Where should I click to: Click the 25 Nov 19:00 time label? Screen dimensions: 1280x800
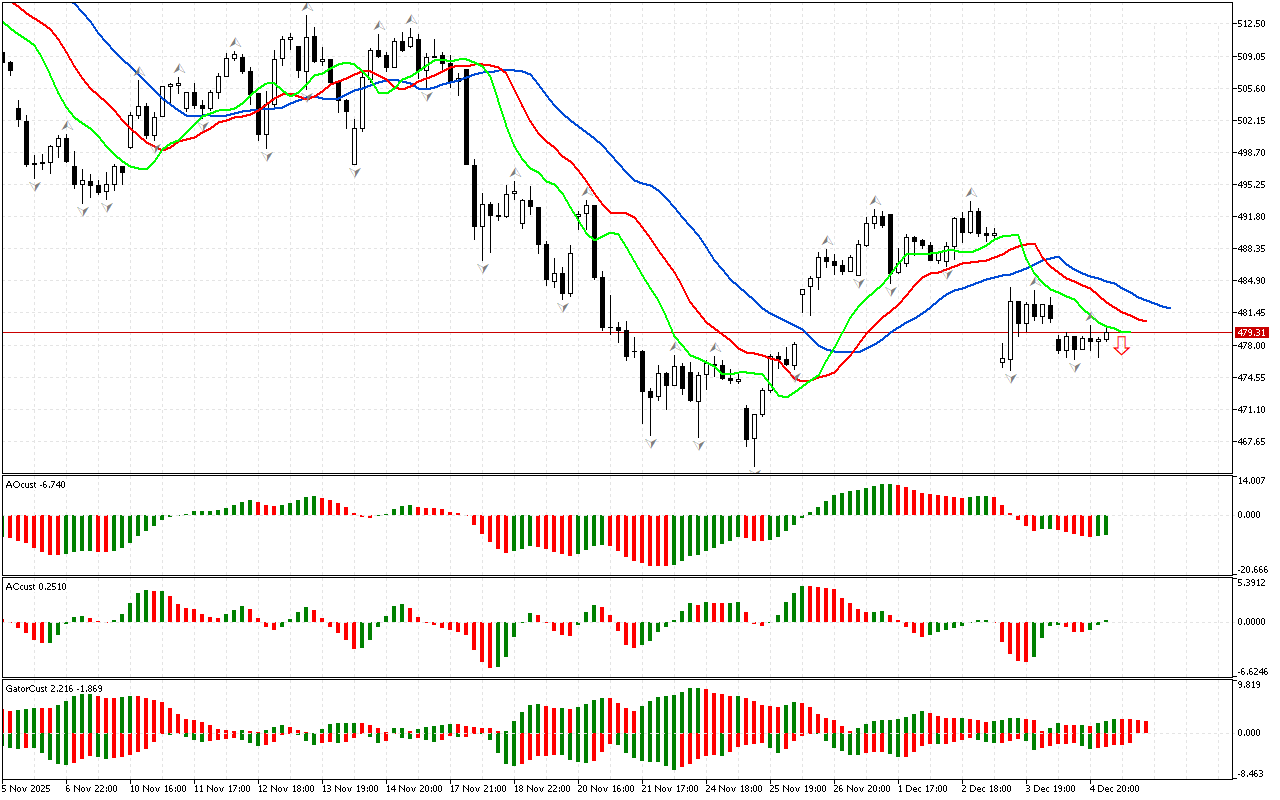798,788
